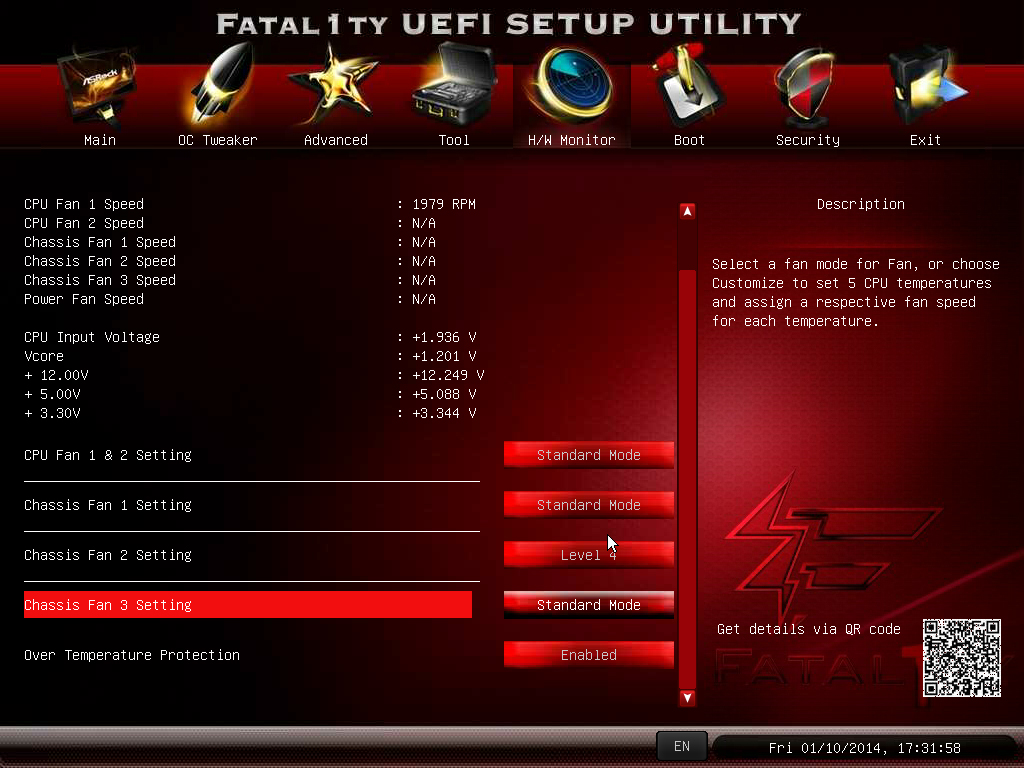Click the date and time display
1024x768 pixels.
pos(864,748)
